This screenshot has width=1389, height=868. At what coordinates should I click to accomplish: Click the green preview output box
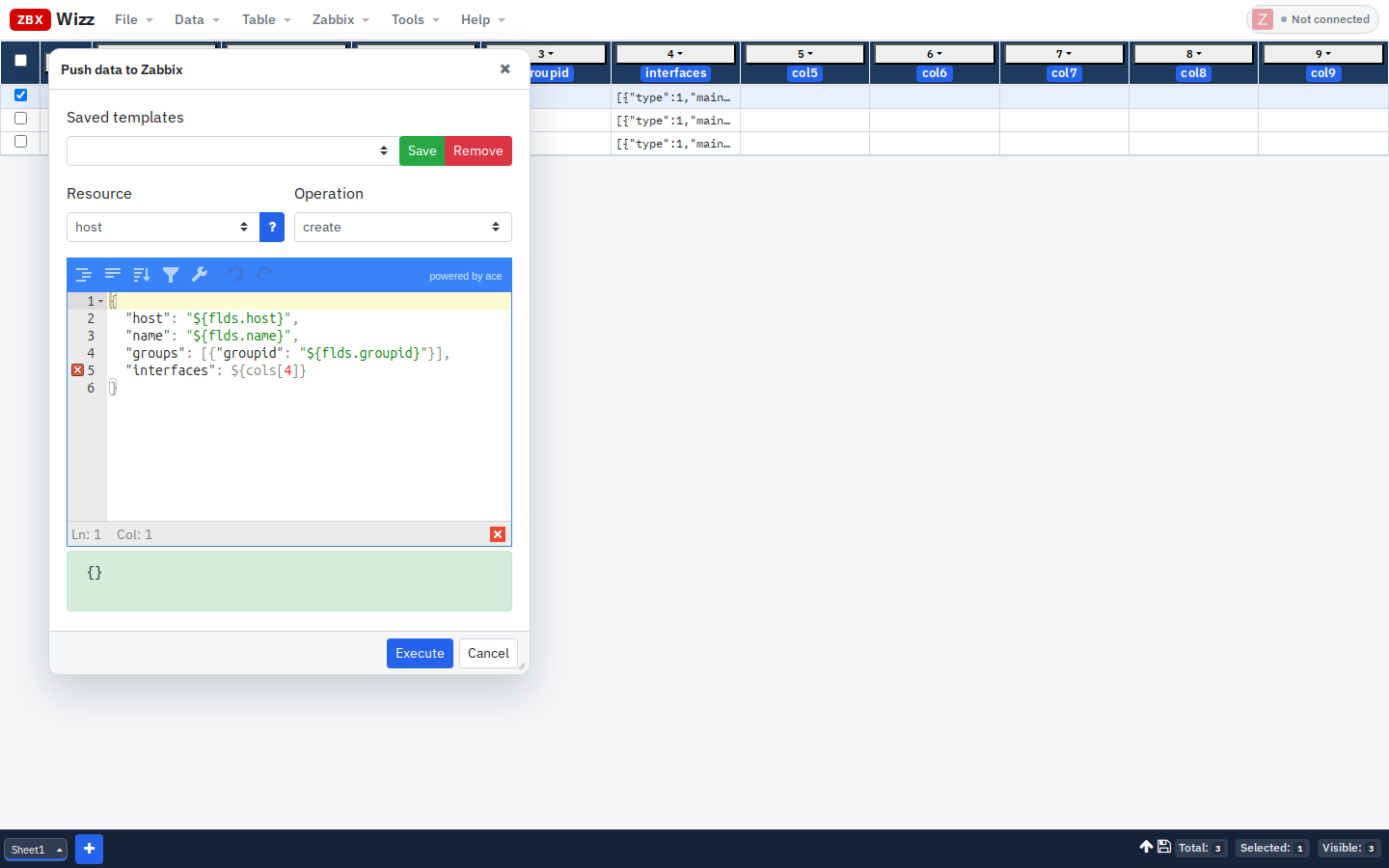click(x=289, y=581)
